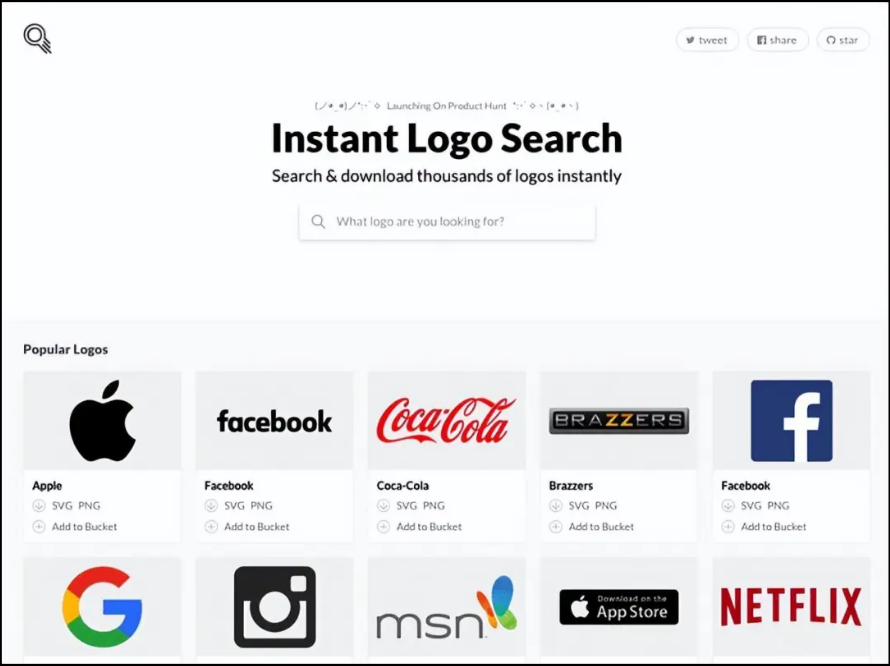The height and width of the screenshot is (666, 890).
Task: Select the Netflix logo thumbnail
Action: pos(791,607)
